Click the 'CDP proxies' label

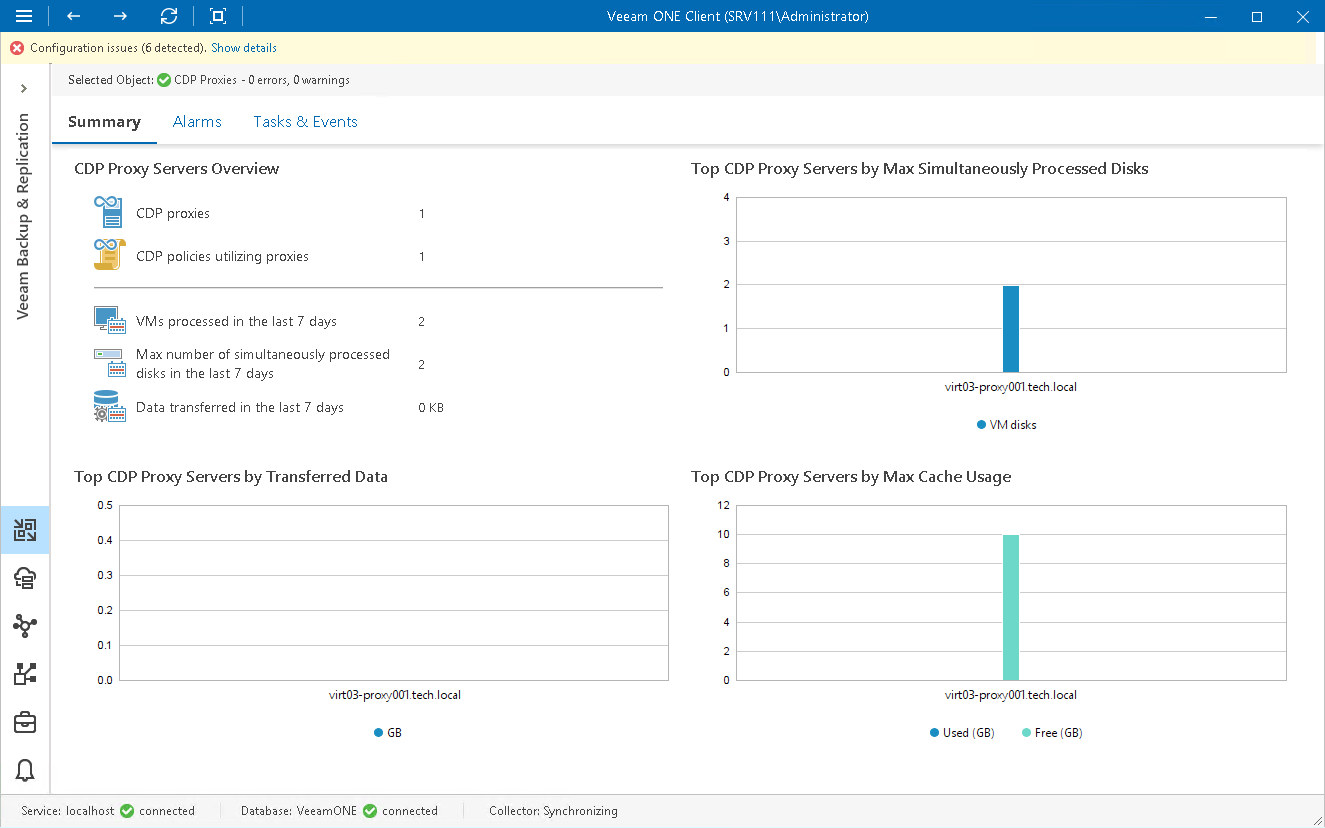[x=173, y=214]
